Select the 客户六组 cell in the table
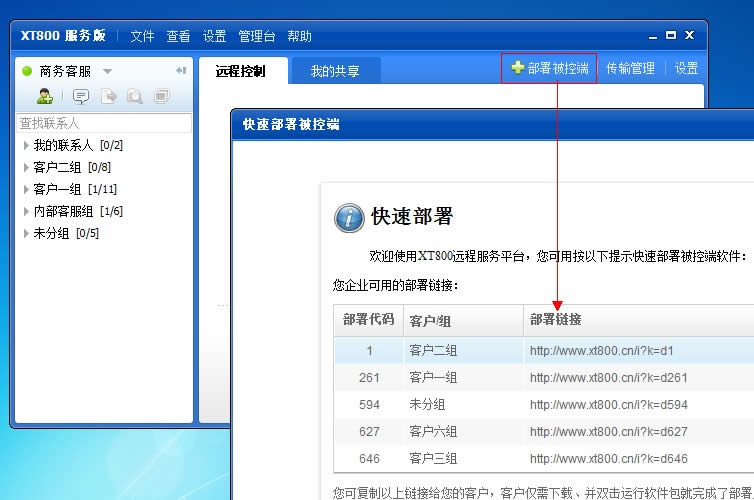This screenshot has width=754, height=500. pyautogui.click(x=464, y=431)
